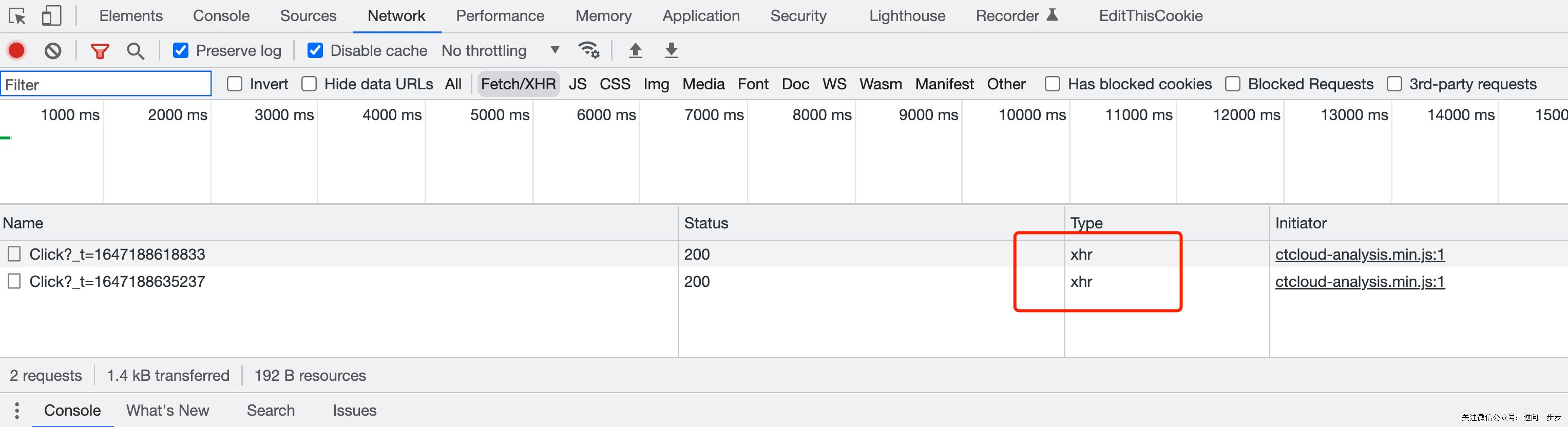Click the export HAR download arrow
1568x427 pixels.
coord(672,50)
